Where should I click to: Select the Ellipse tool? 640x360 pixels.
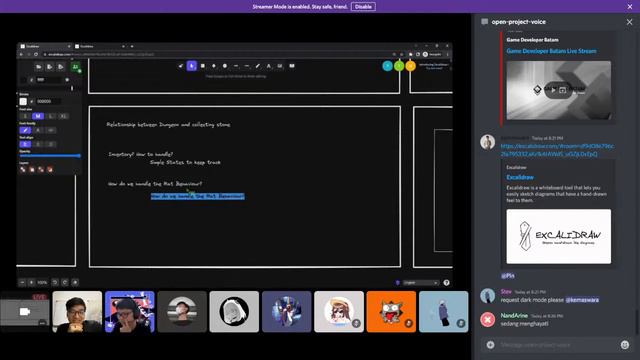[224, 66]
